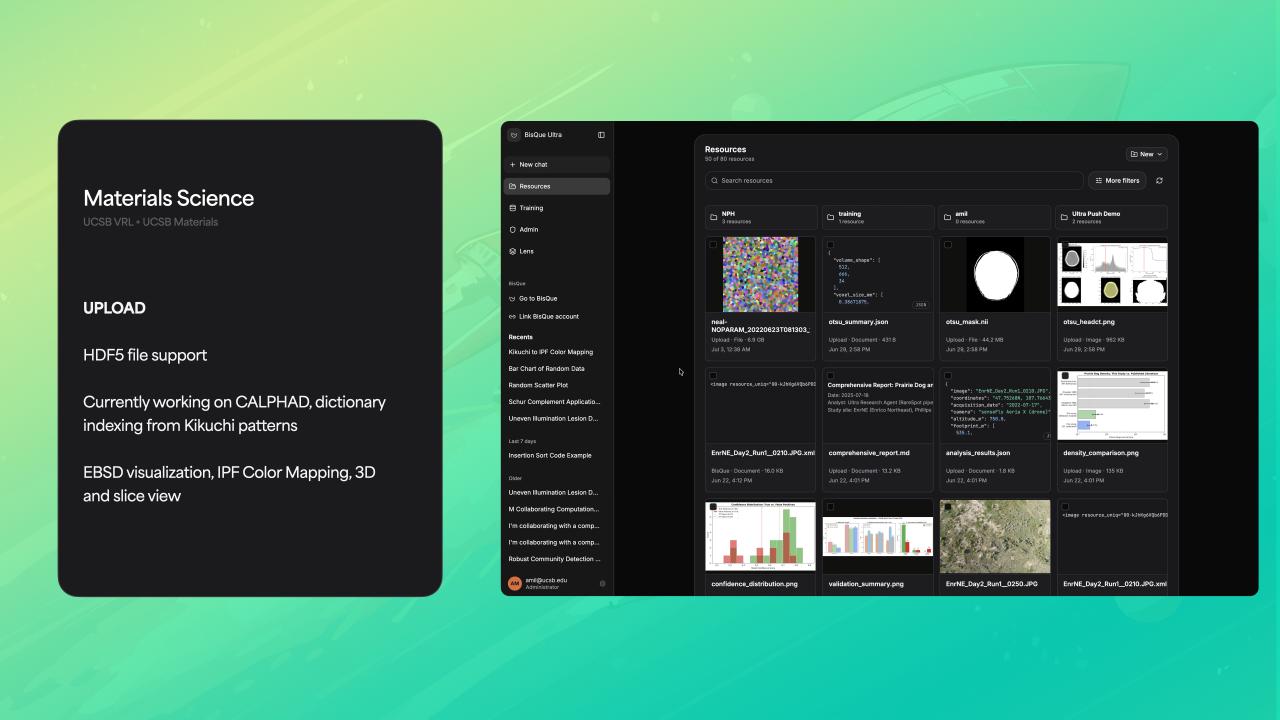Open the Training section

[557, 208]
